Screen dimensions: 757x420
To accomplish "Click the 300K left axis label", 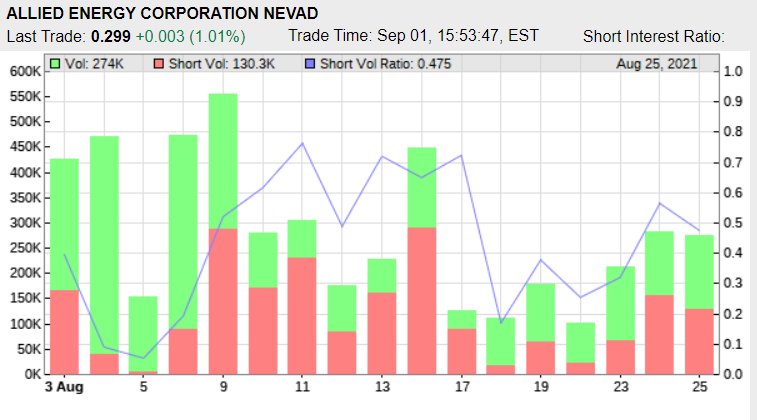I will (26, 223).
